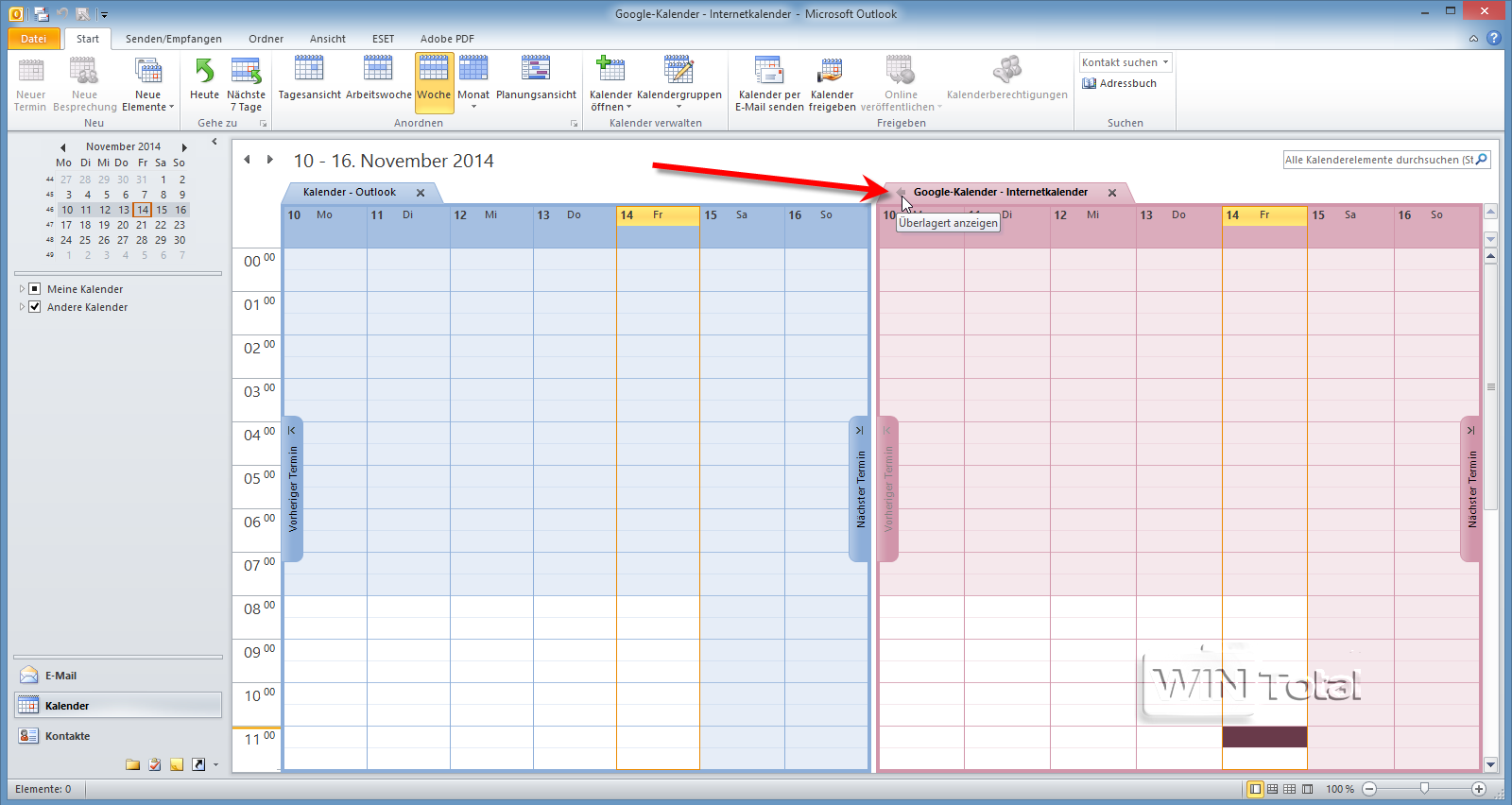Click the zoom out minus button
1512x805 pixels.
1369,789
